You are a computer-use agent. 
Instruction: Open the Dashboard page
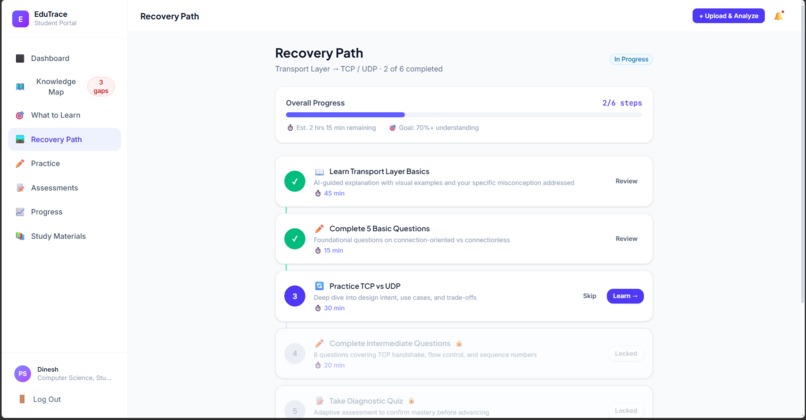pos(64,58)
